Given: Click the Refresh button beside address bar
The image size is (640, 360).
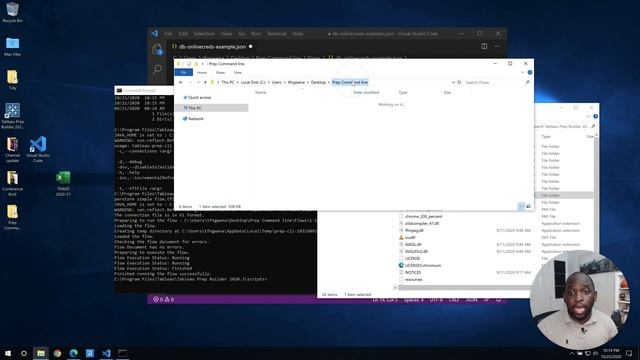Looking at the screenshot, I should click(x=459, y=82).
